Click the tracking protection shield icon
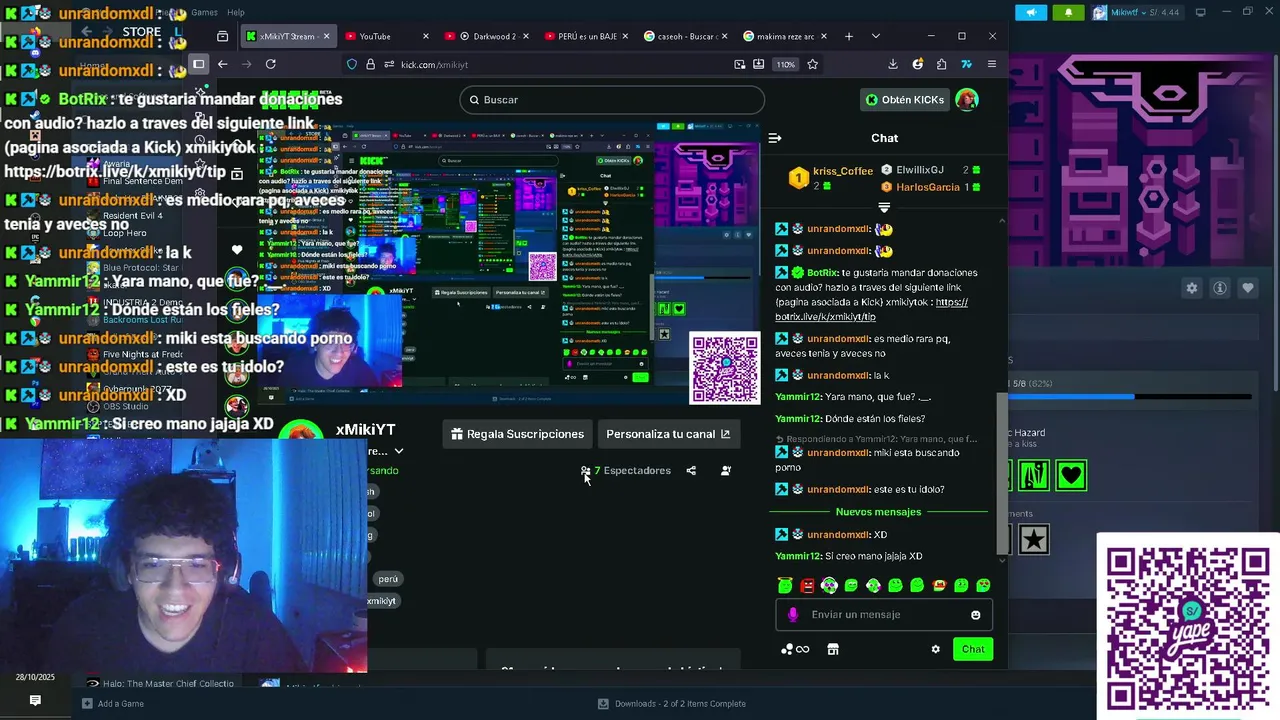The image size is (1280, 720). [352, 64]
